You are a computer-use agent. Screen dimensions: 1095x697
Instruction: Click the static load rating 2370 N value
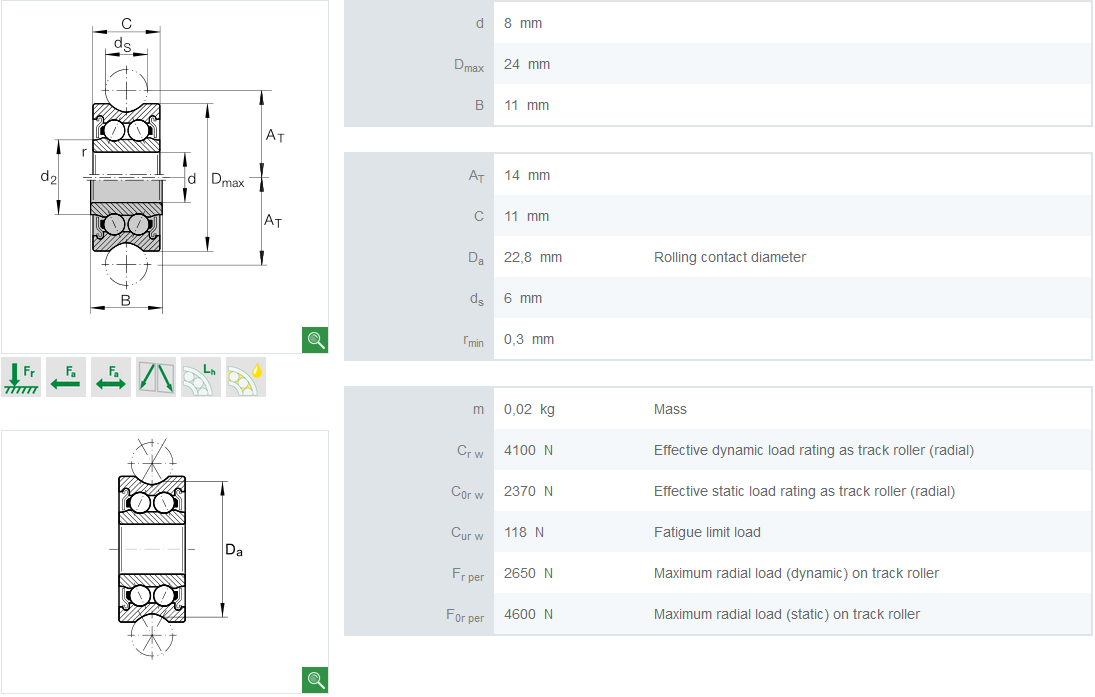coord(528,491)
